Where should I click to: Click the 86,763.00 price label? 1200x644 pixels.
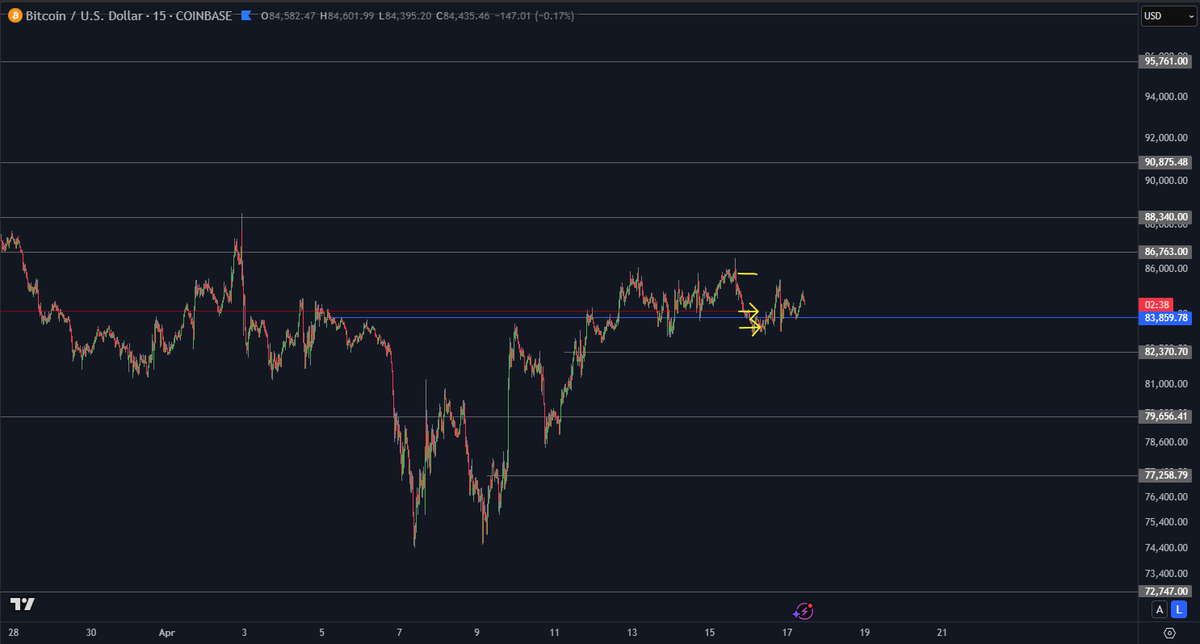coord(1166,252)
